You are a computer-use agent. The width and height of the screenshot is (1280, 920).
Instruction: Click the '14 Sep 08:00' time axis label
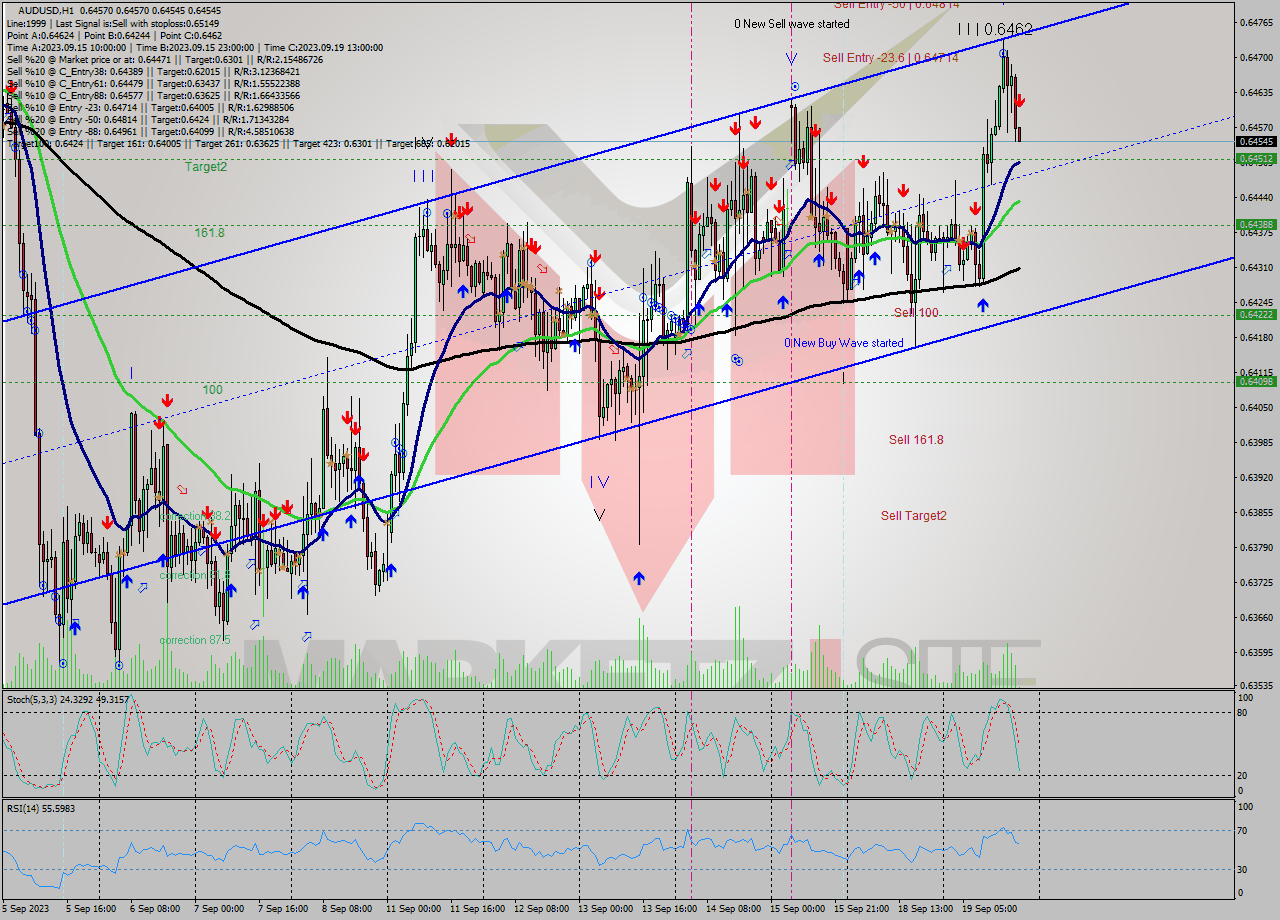(x=733, y=909)
